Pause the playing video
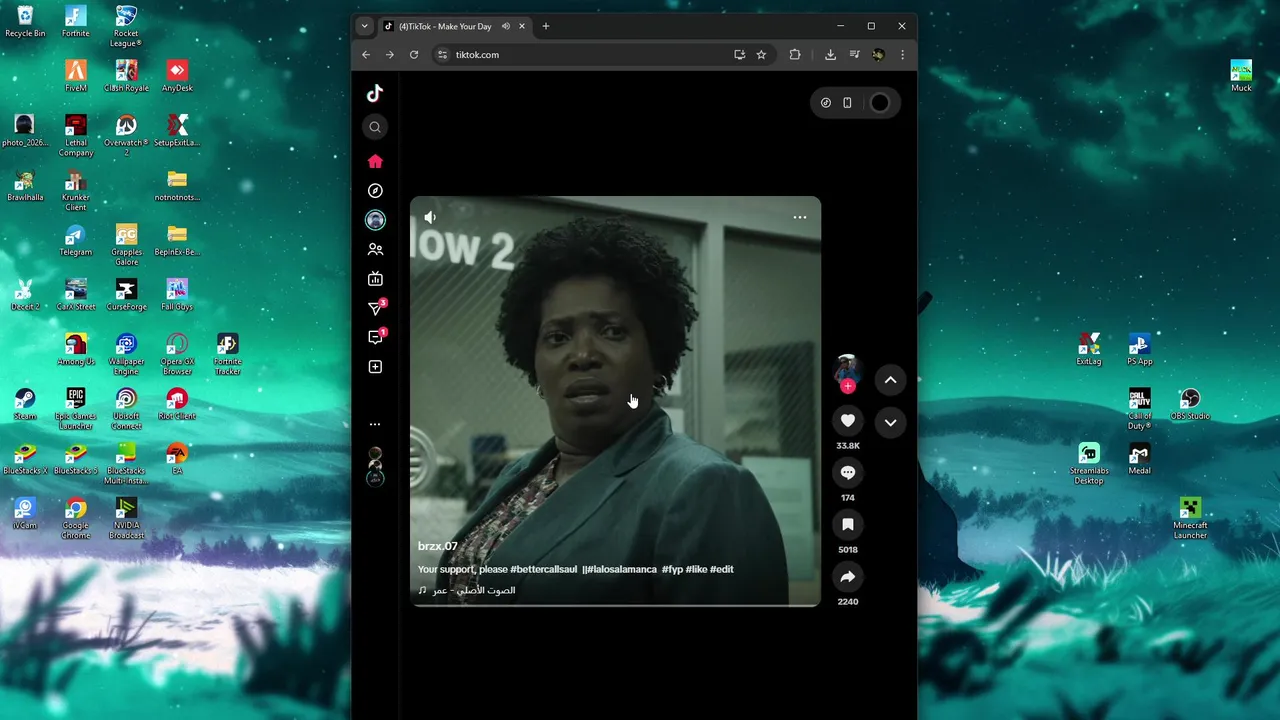 click(x=615, y=400)
